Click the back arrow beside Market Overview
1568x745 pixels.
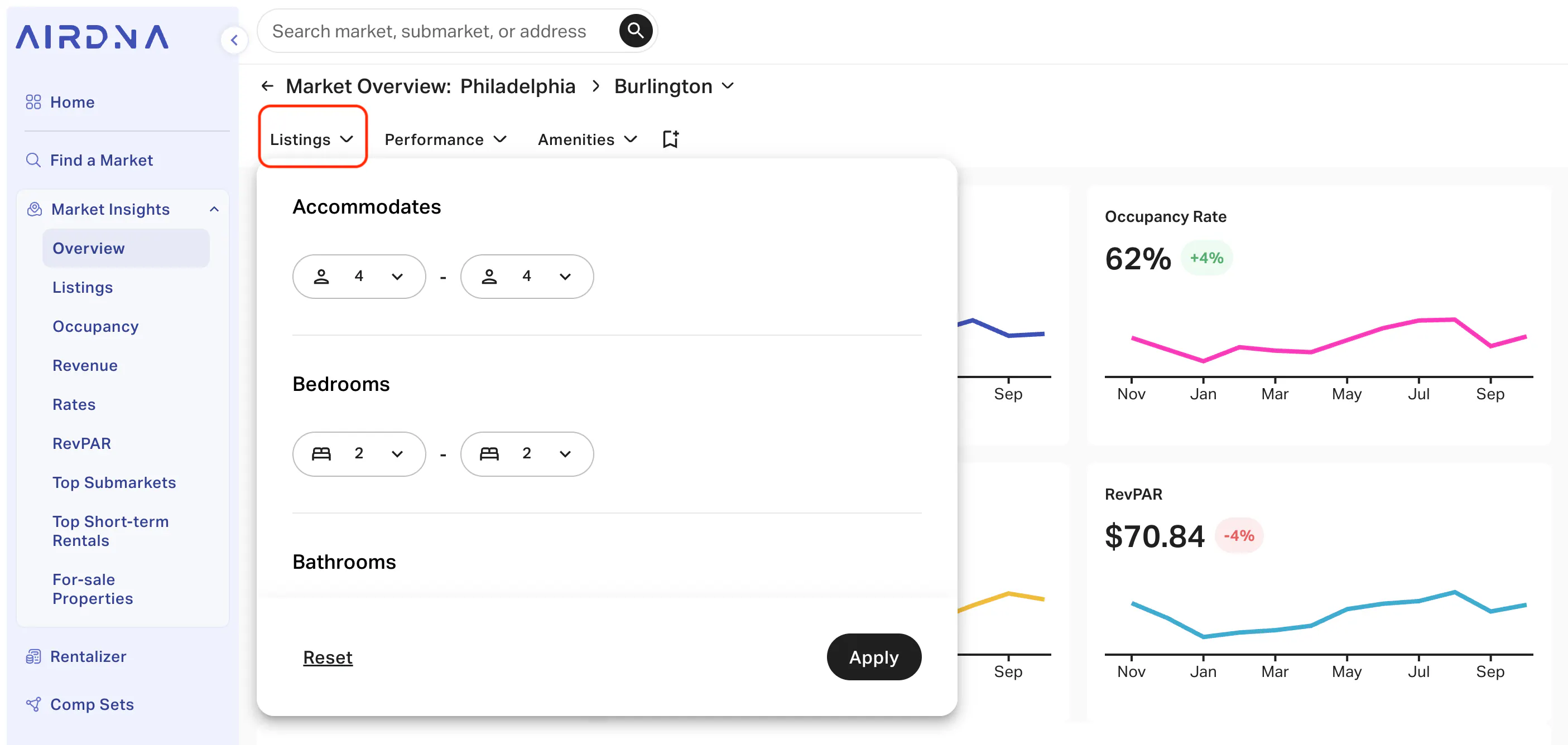point(267,86)
